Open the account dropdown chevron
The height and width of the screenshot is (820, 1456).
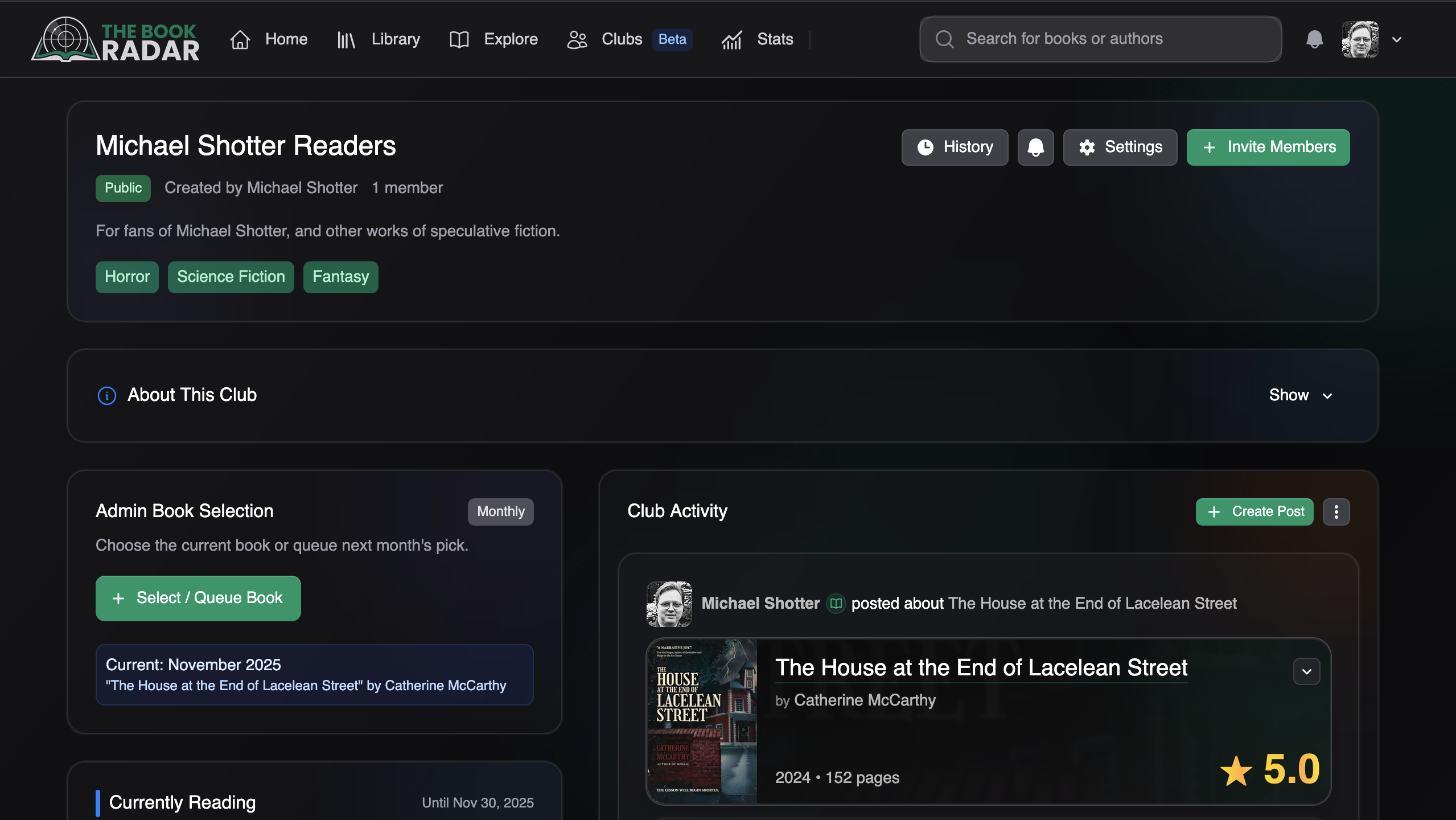pyautogui.click(x=1397, y=39)
